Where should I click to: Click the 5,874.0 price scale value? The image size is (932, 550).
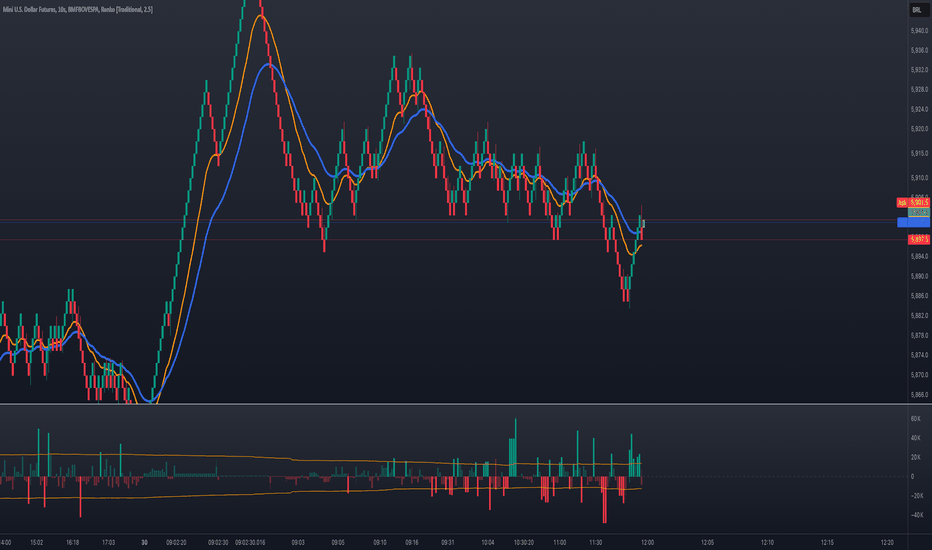pyautogui.click(x=919, y=355)
